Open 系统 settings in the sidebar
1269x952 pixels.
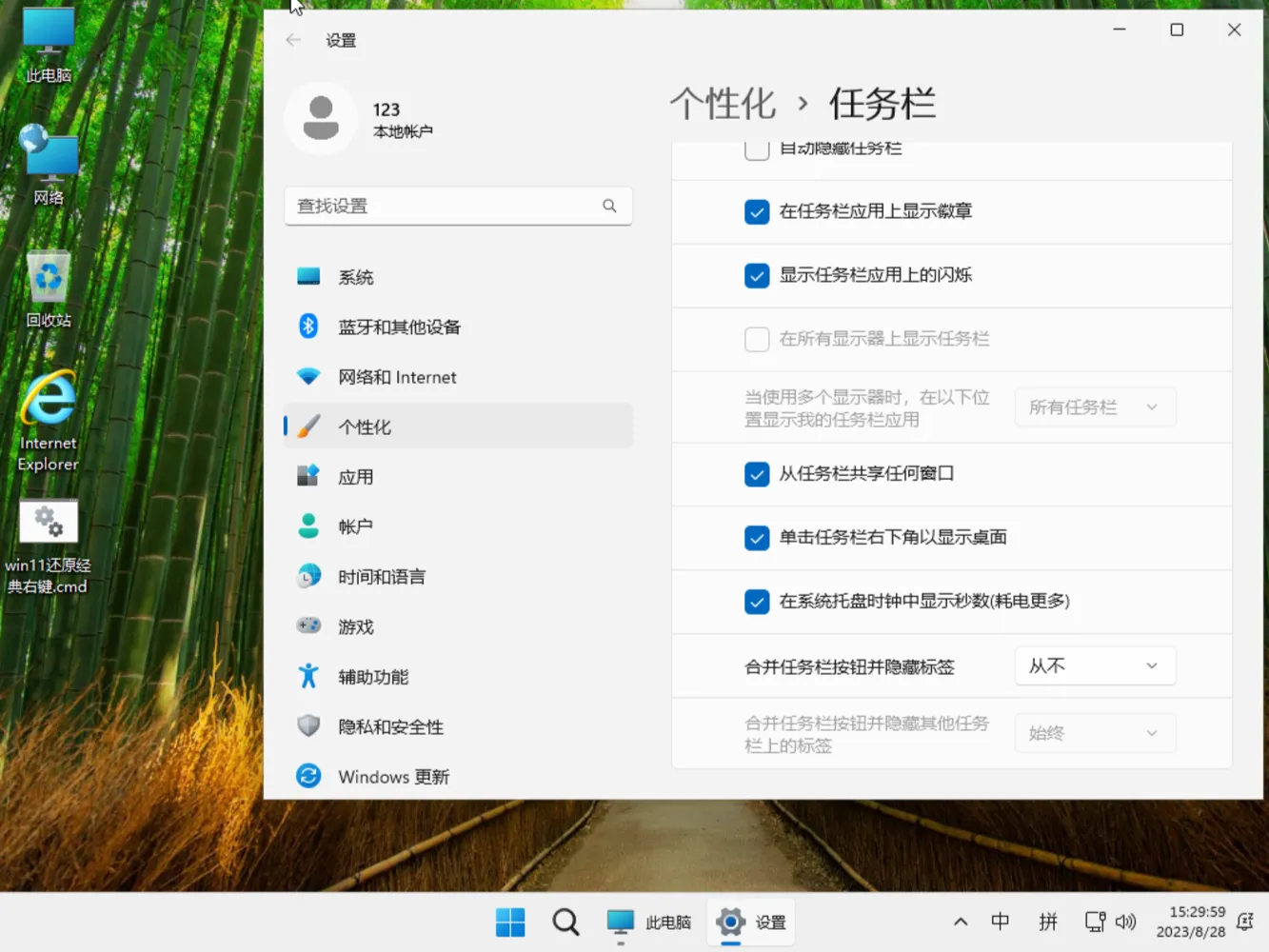click(356, 276)
